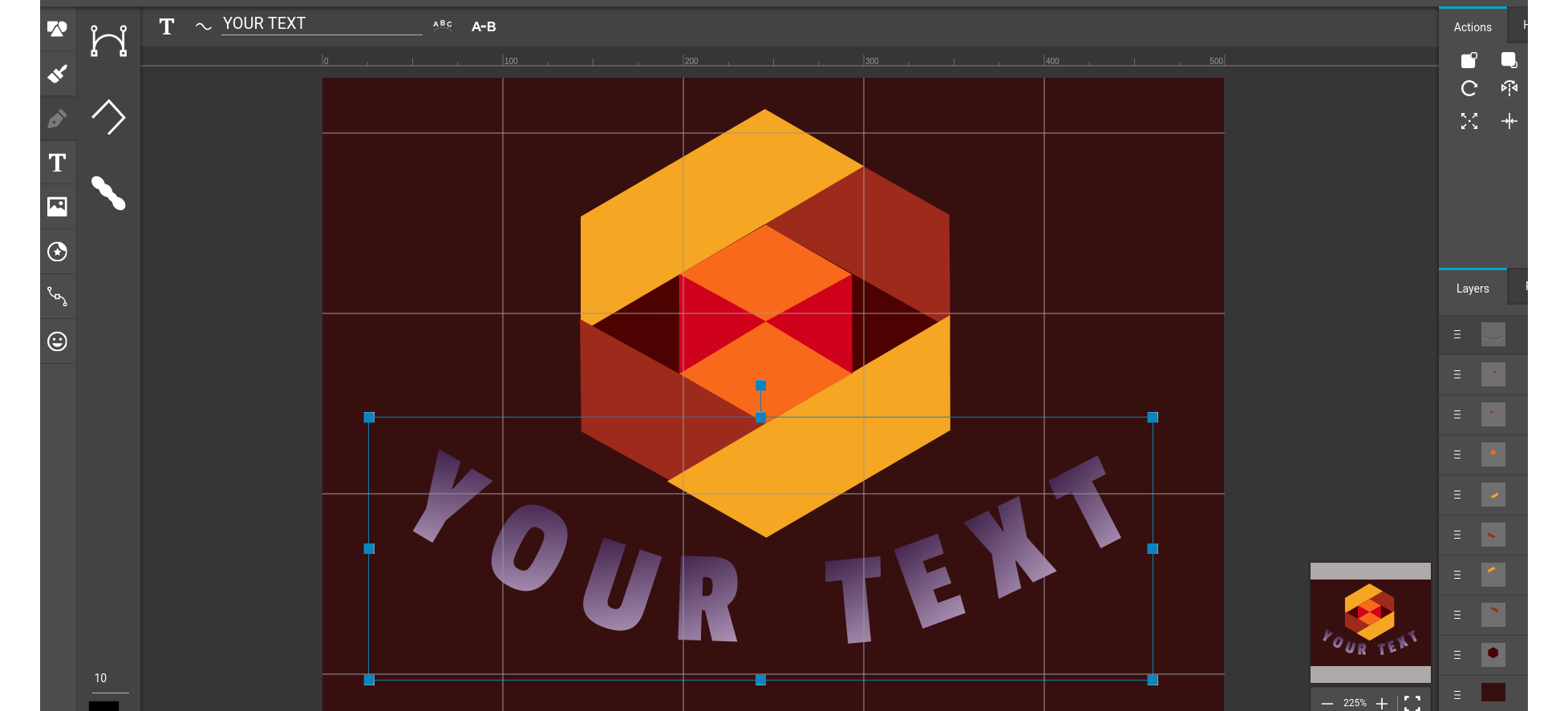Switch to the Layers tab
This screenshot has height=711, width=1568.
(1473, 289)
